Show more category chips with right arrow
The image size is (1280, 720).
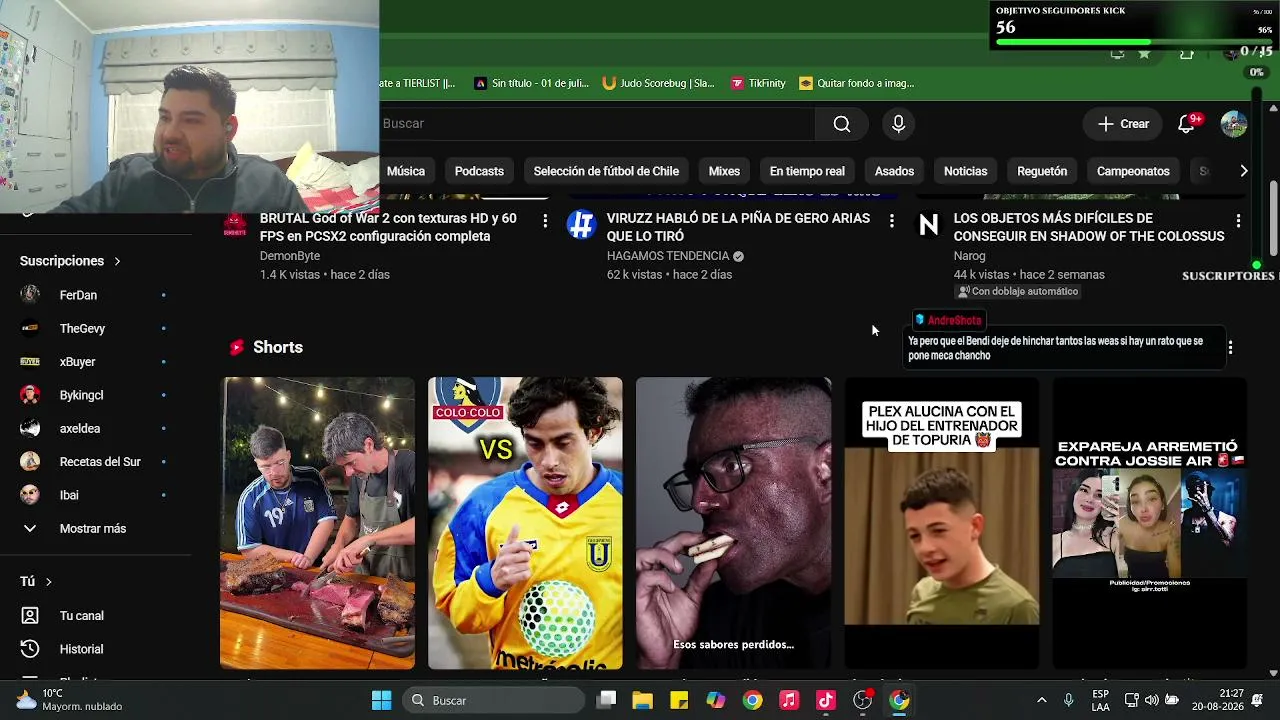point(1243,171)
